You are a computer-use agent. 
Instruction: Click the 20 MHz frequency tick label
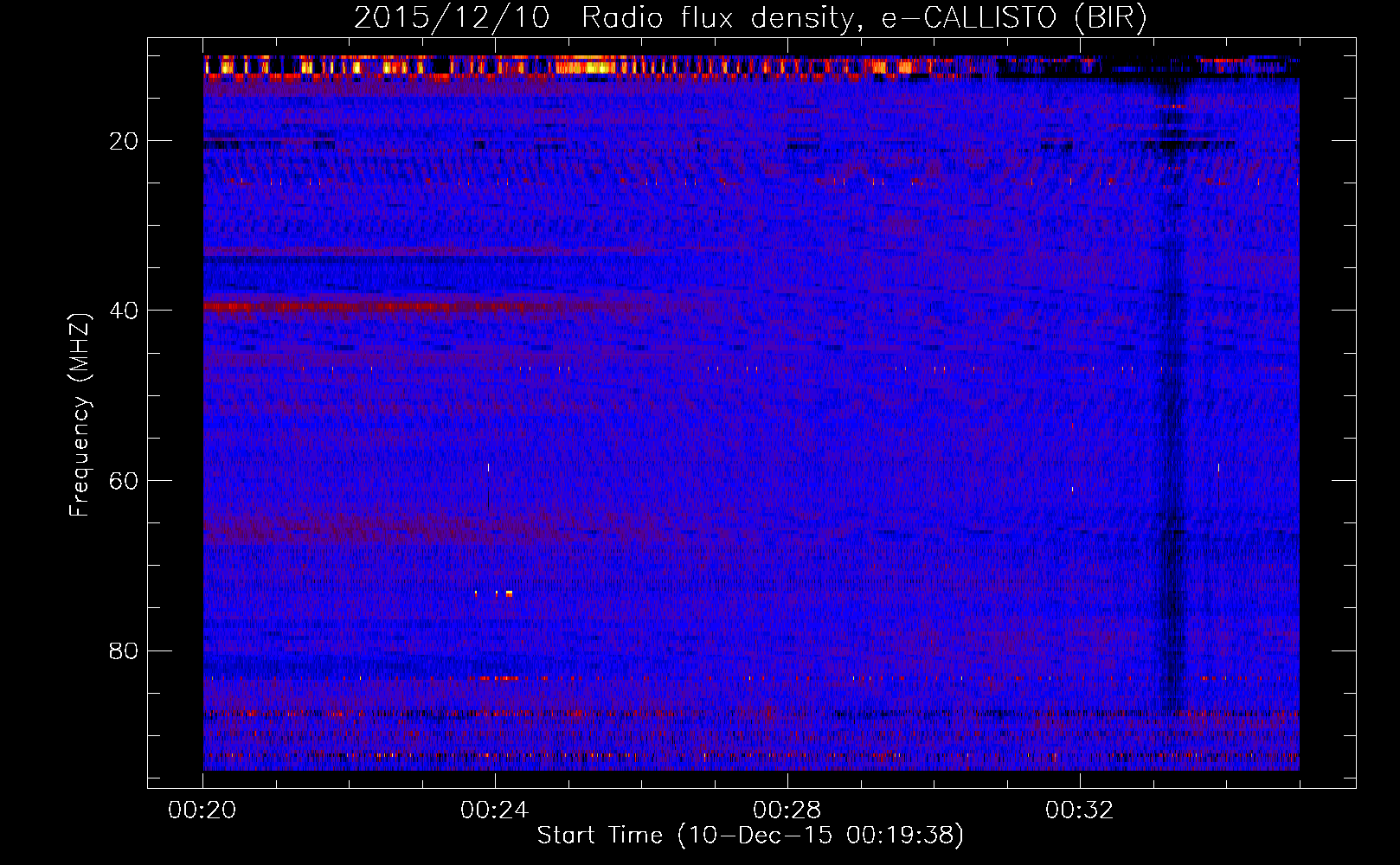[125, 141]
